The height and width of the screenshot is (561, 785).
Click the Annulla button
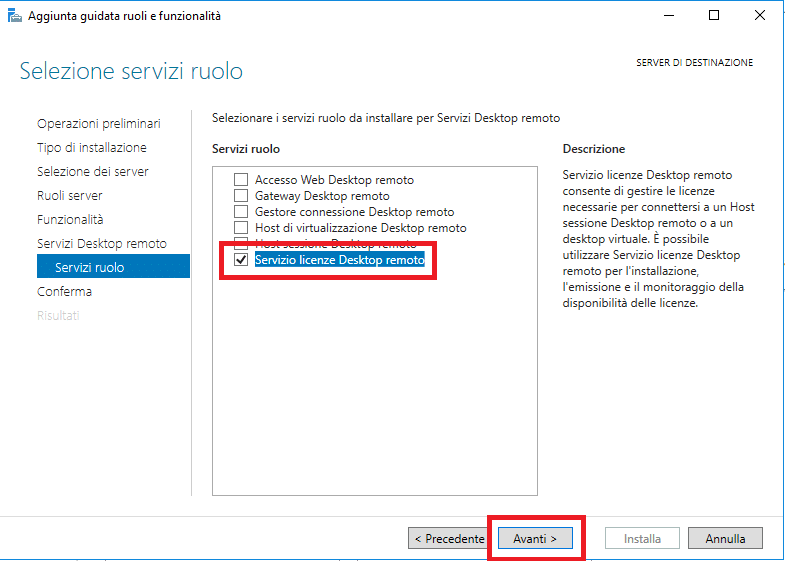[725, 538]
